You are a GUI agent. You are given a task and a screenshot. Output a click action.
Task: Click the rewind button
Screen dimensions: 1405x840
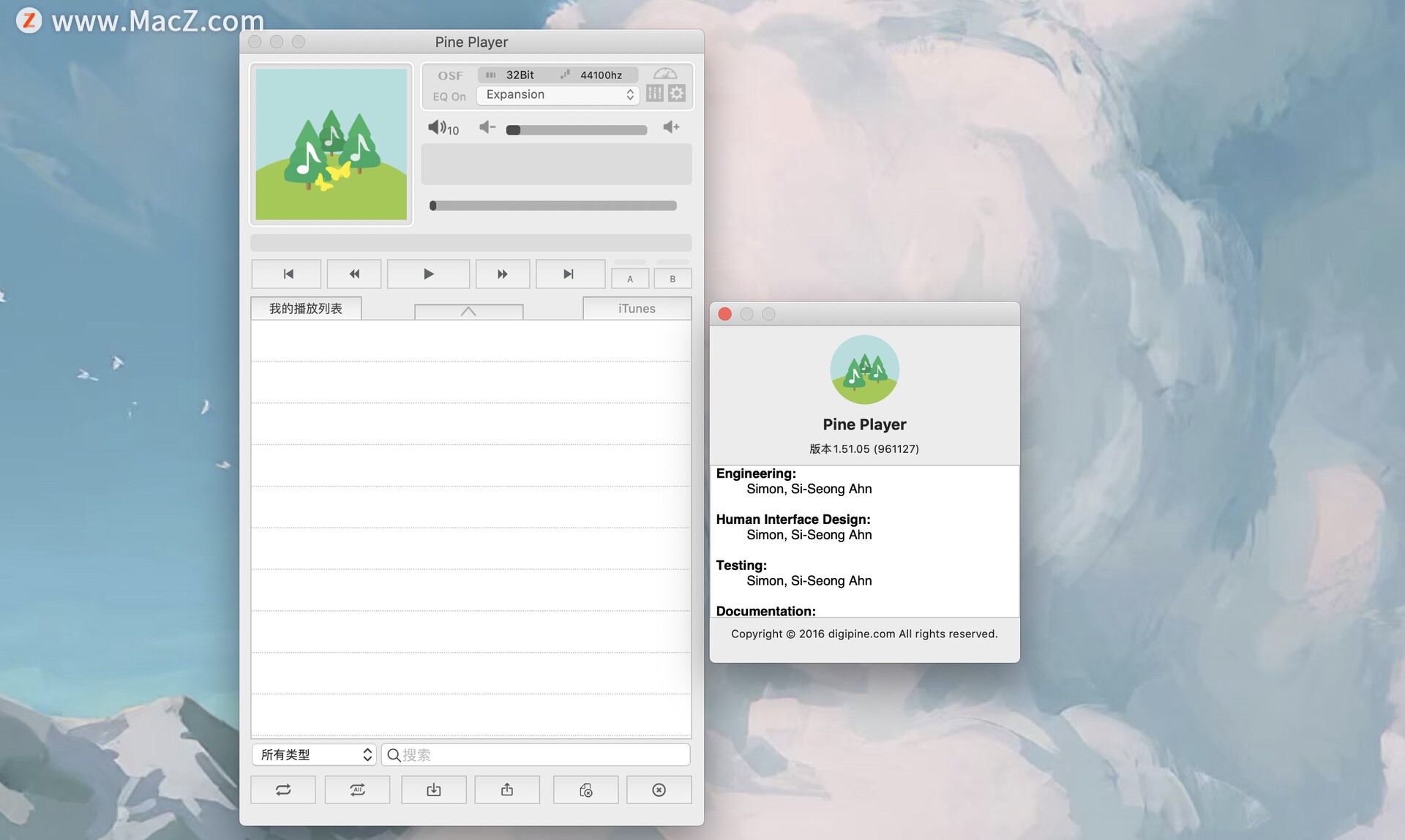pos(354,274)
